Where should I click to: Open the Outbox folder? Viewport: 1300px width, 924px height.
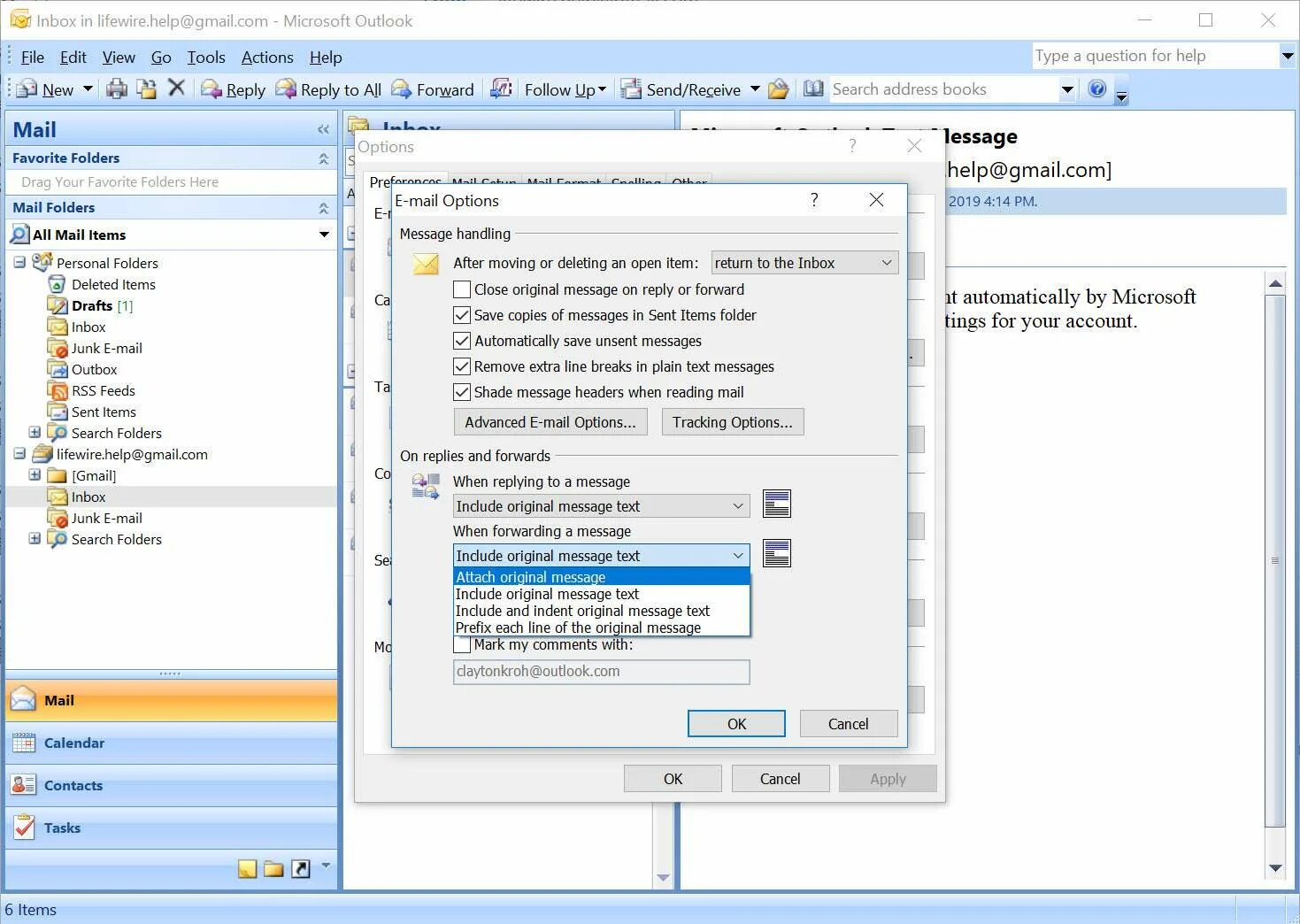pyautogui.click(x=94, y=369)
